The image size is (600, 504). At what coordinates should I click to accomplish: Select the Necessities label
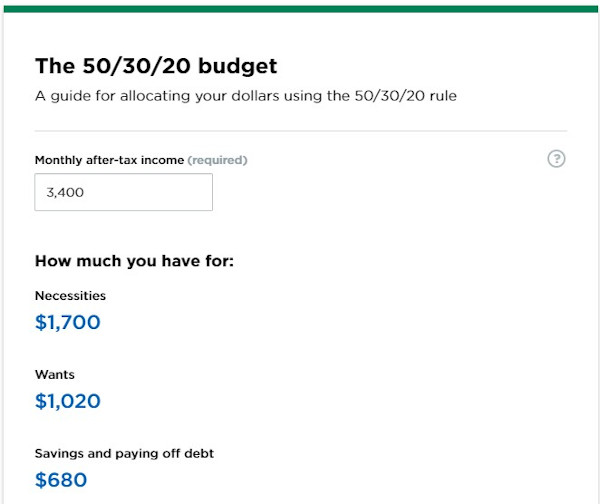(70, 296)
